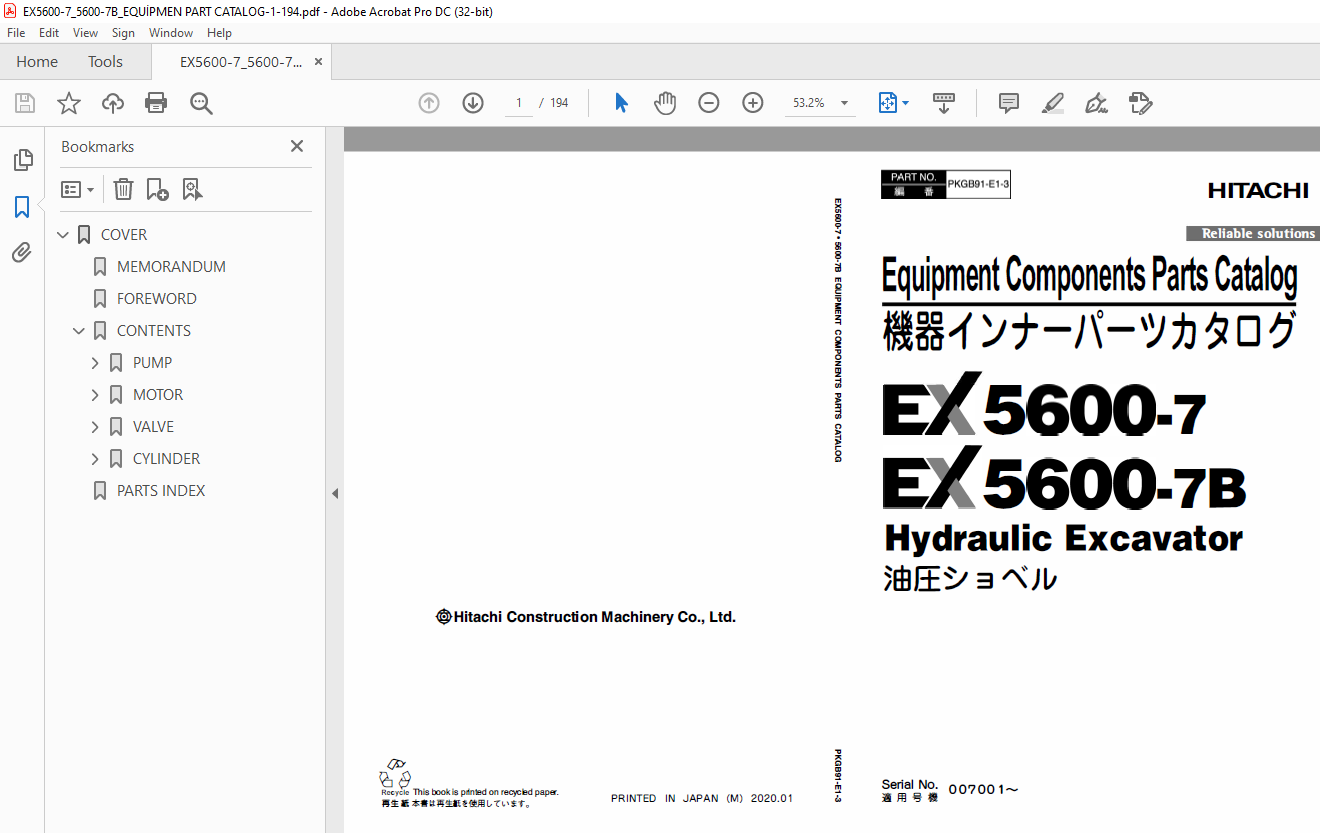The image size is (1320, 833).
Task: Select the CYLINDER bookmark label
Action: [x=166, y=459]
